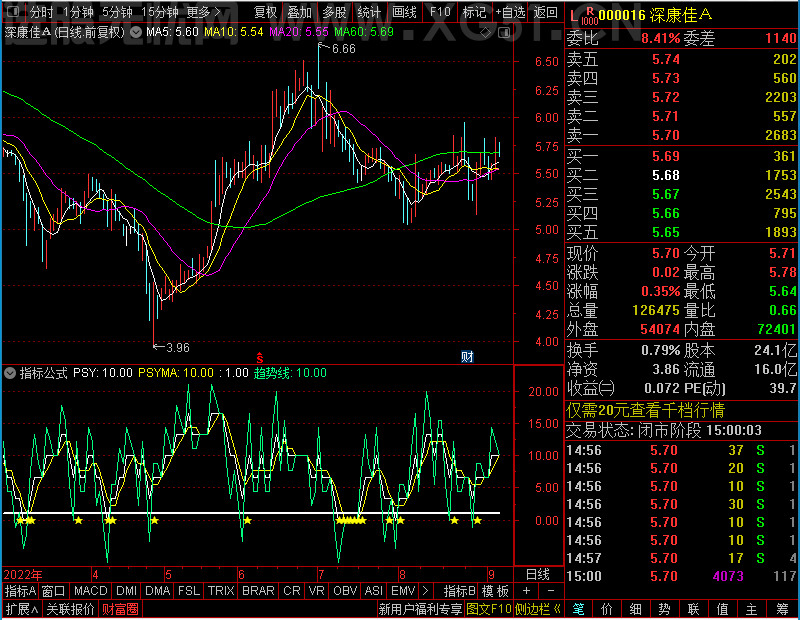Select the 主 main tab
Image resolution: width=800 pixels, height=620 pixels.
coord(752,609)
